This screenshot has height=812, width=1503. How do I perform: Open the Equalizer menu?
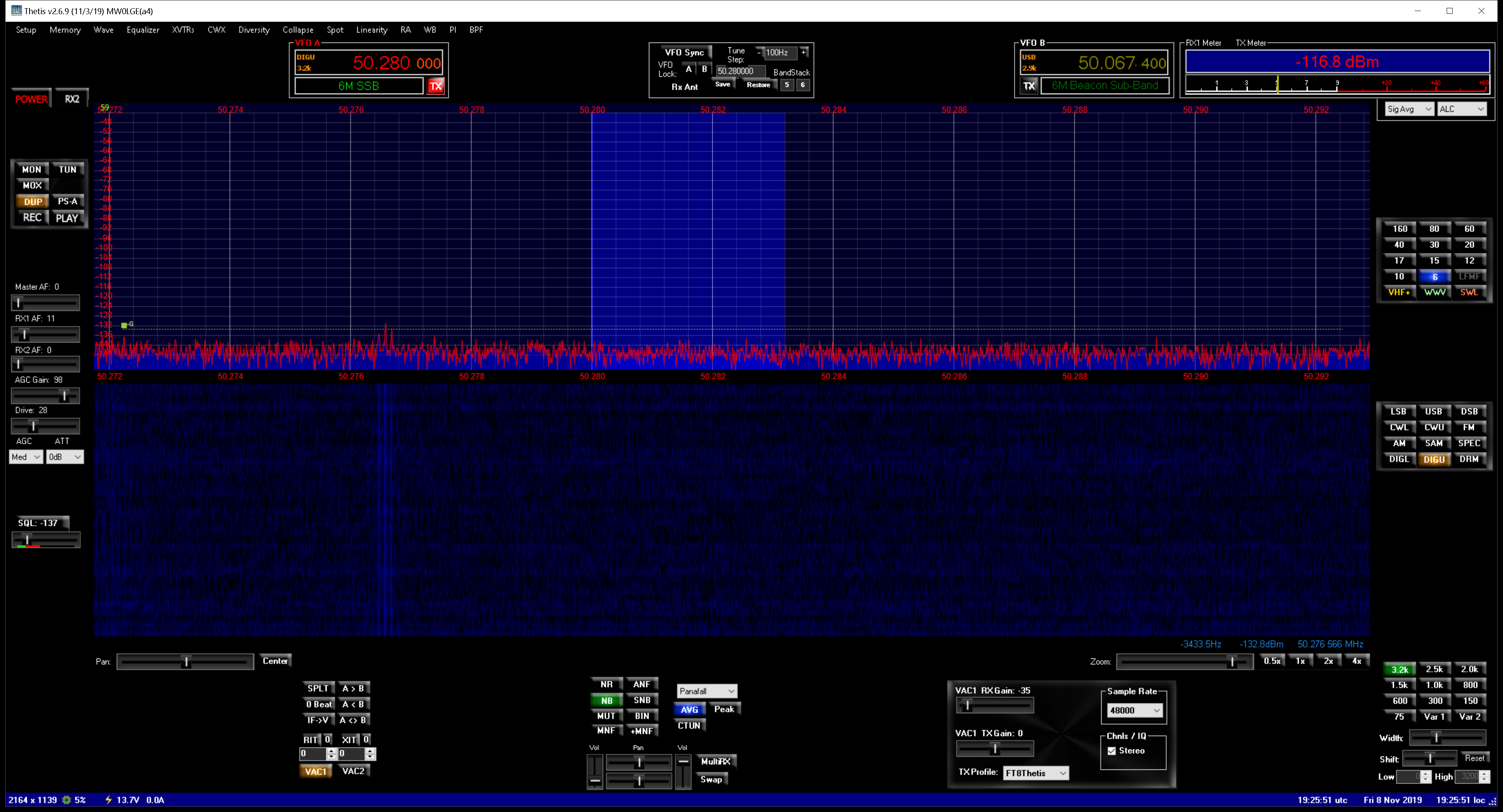142,30
